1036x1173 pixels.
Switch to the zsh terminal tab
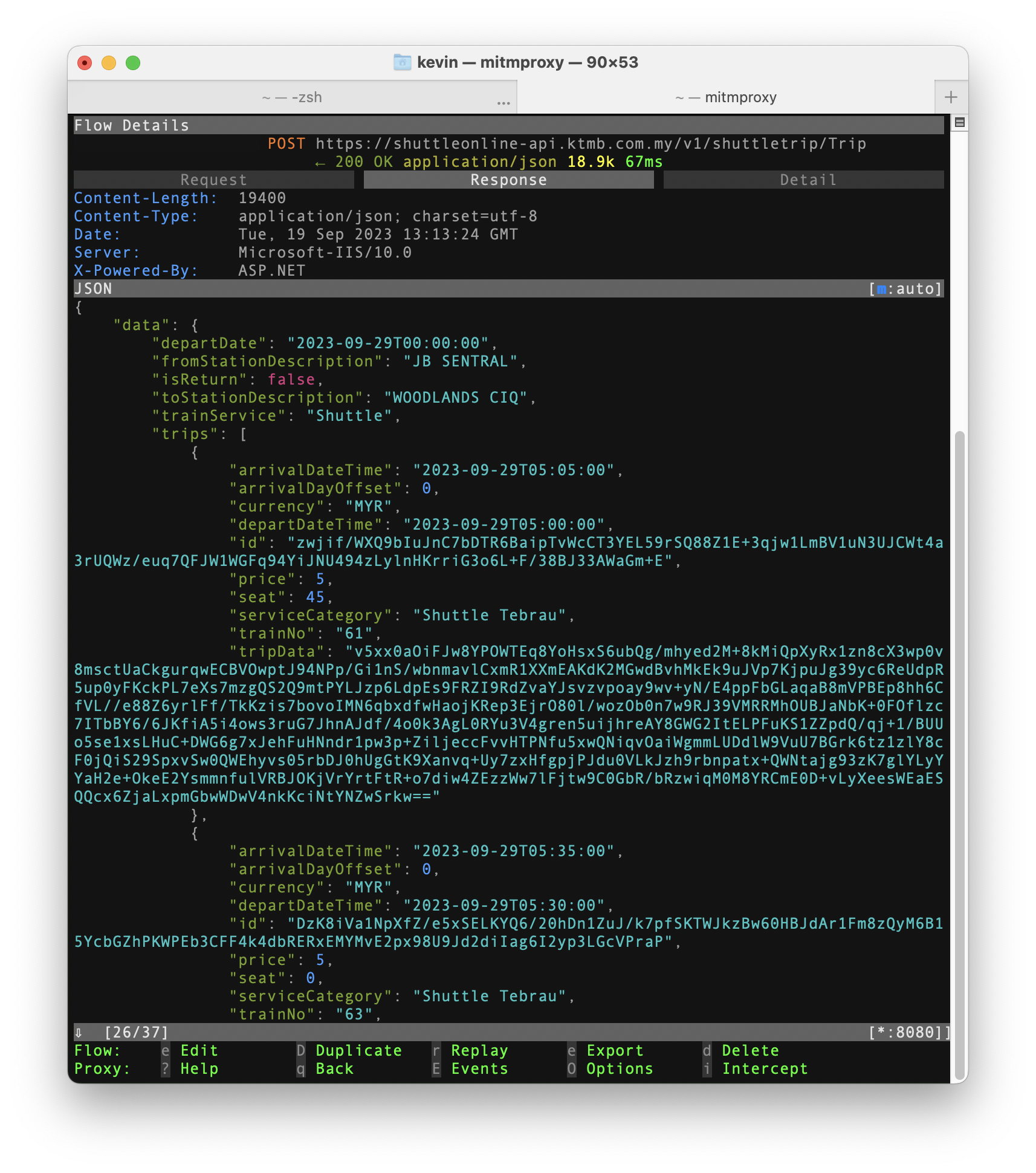[x=292, y=97]
